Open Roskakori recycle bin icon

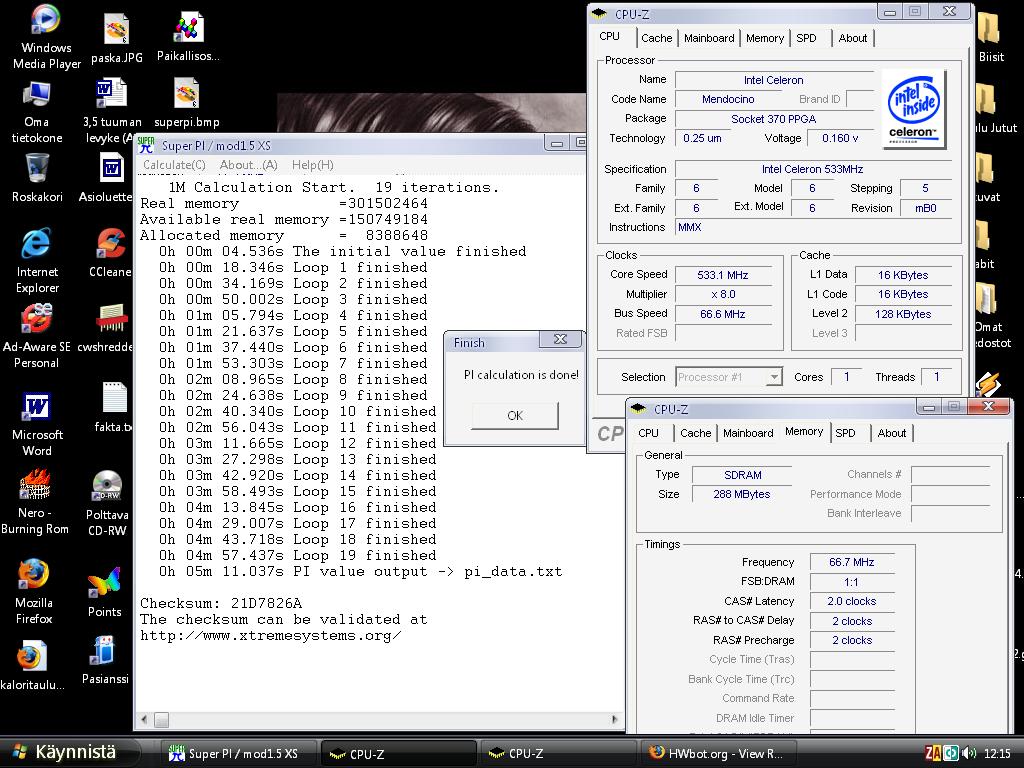tap(37, 178)
